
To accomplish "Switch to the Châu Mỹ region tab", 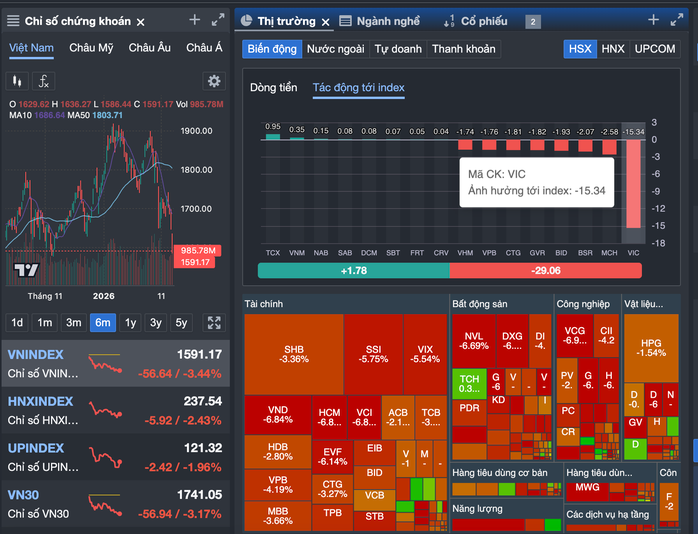I will pyautogui.click(x=91, y=47).
